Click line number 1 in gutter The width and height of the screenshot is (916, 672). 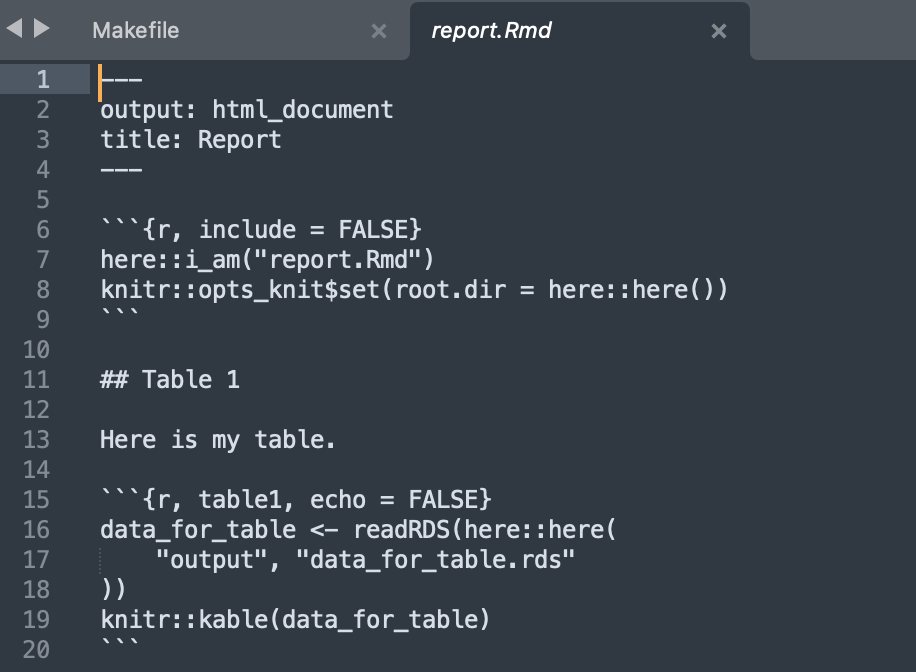pos(42,79)
